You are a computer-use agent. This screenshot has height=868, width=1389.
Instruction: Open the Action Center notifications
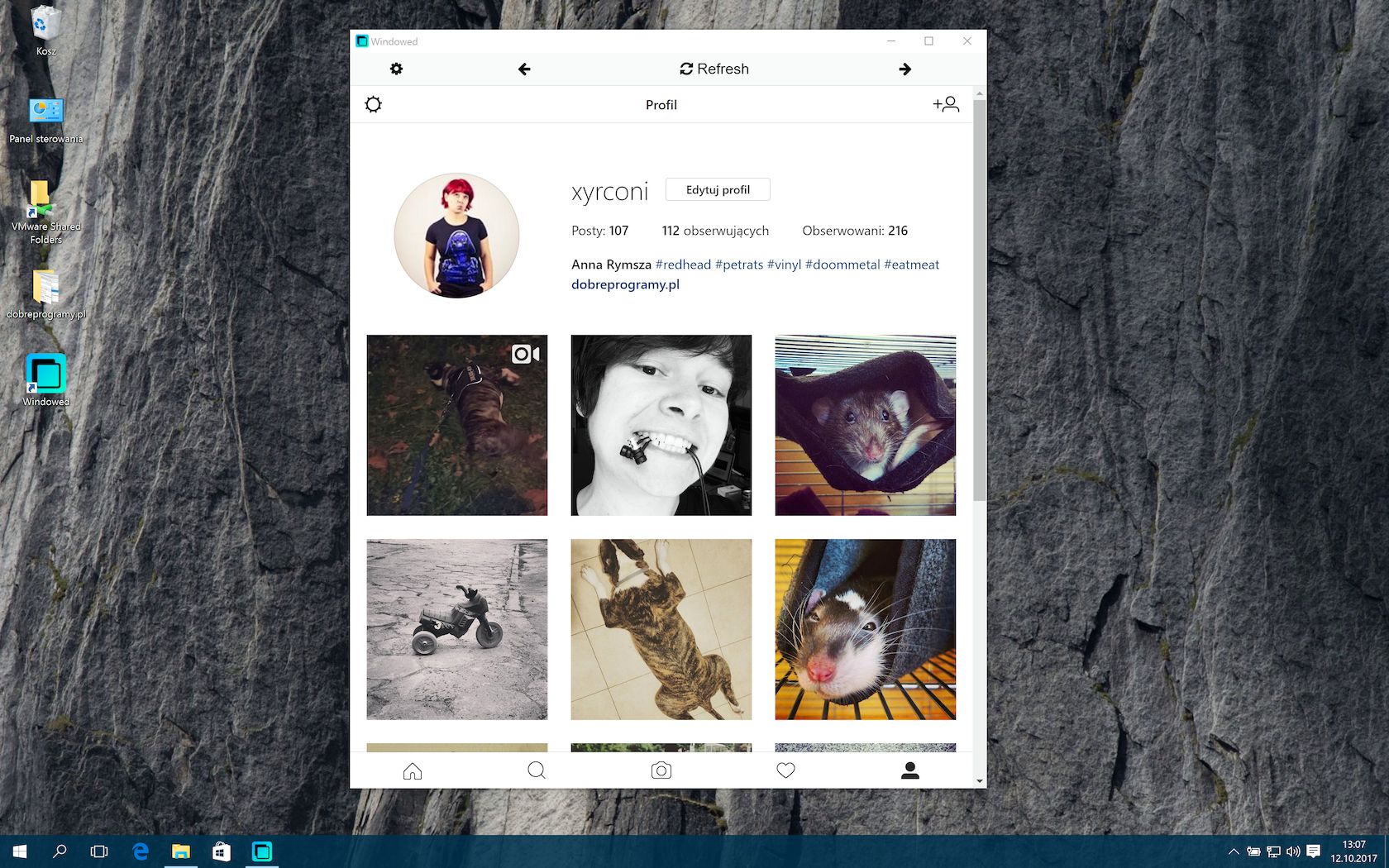coord(1313,851)
